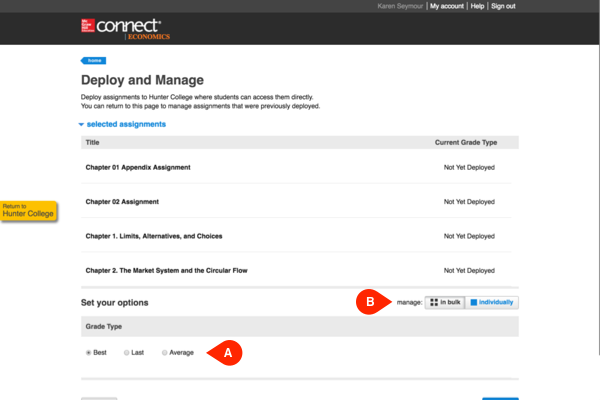Select the Average grade type radio button
This screenshot has width=600, height=400.
pos(165,353)
